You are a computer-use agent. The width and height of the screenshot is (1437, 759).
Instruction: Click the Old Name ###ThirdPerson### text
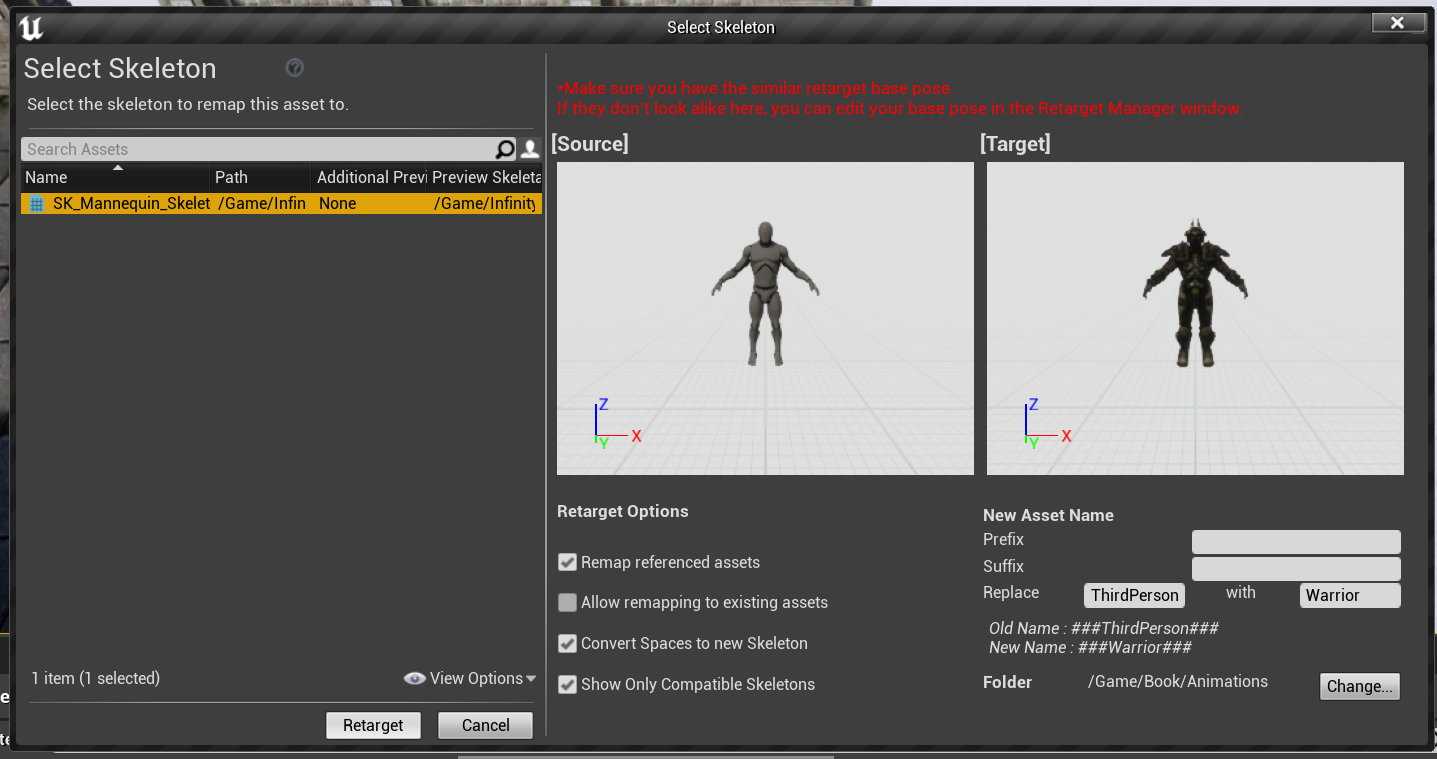pyautogui.click(x=1104, y=628)
